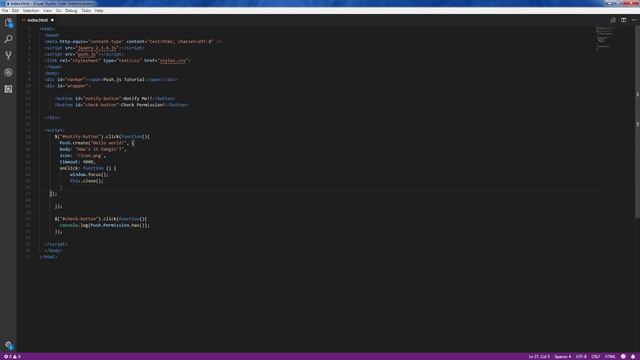Open the Extensions view in activity bar

tap(8, 89)
